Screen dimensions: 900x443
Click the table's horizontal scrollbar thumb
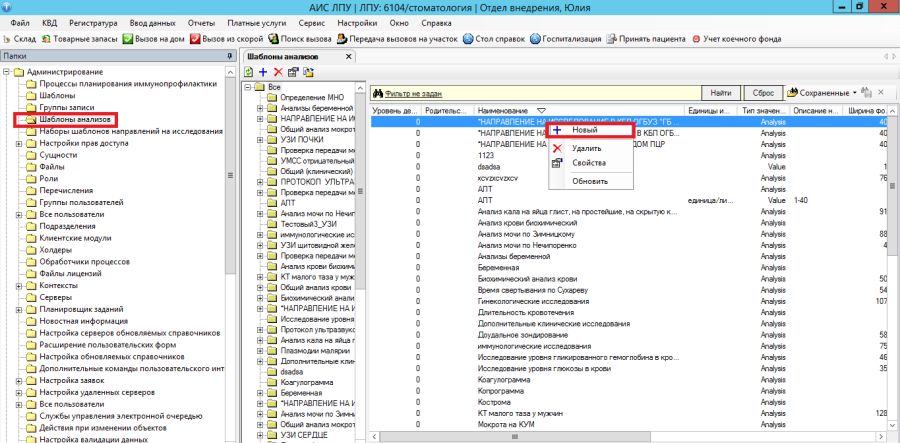click(x=516, y=437)
